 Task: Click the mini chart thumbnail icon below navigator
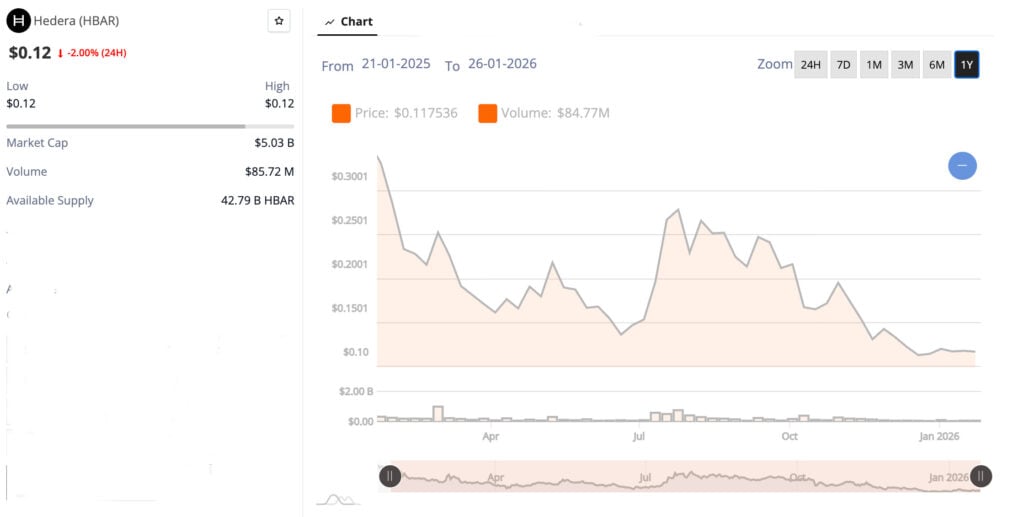[340, 498]
